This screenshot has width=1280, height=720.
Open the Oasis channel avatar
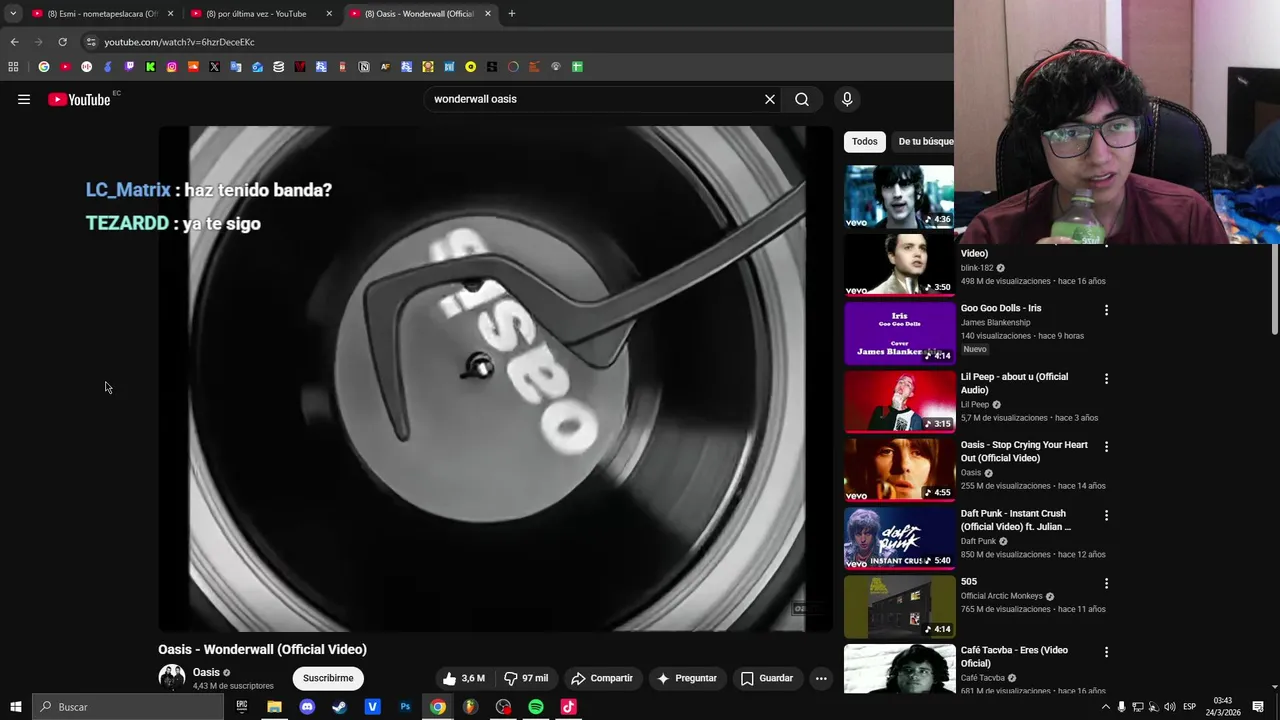[x=172, y=677]
